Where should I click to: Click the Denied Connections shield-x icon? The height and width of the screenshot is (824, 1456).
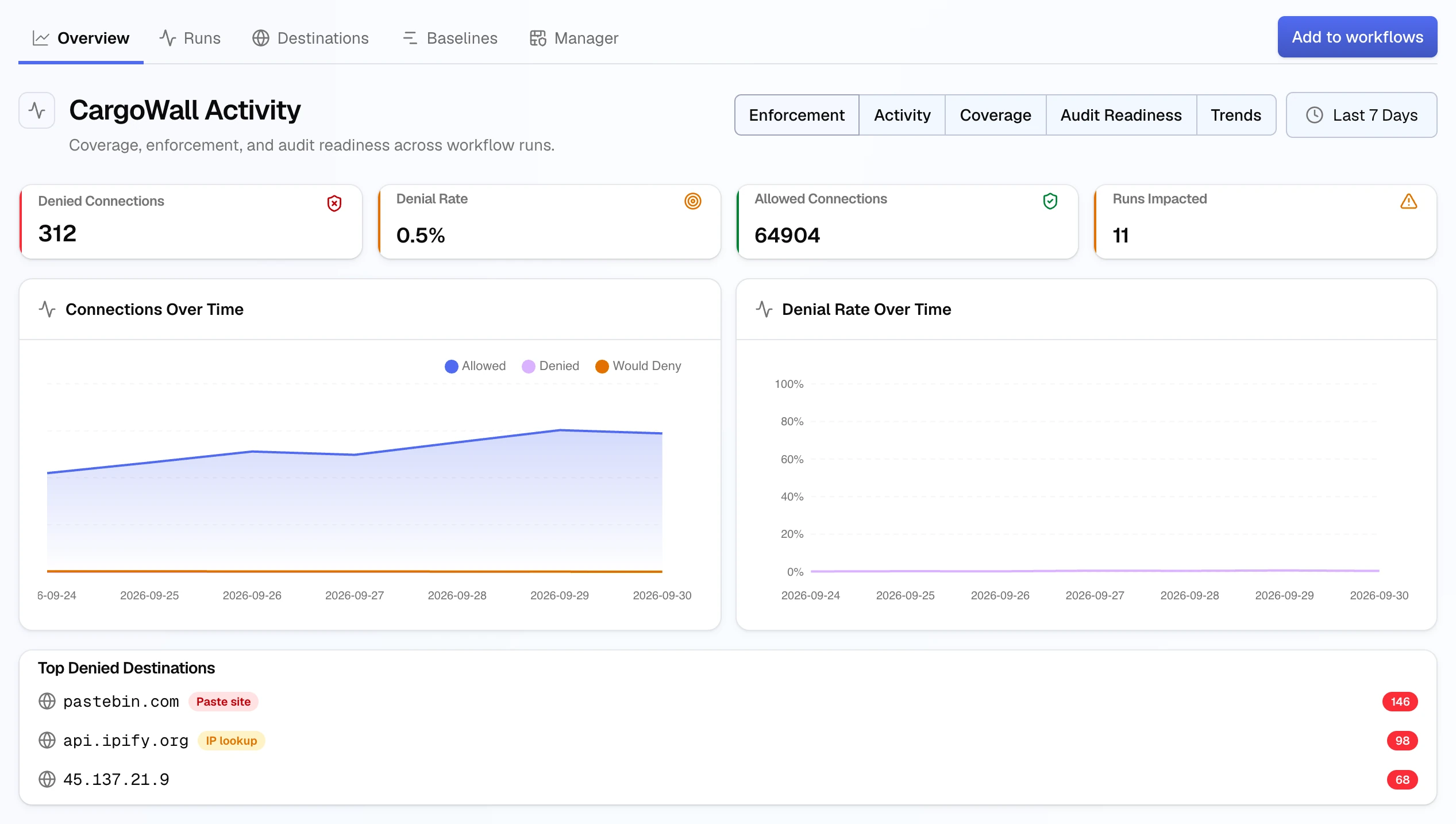click(334, 203)
